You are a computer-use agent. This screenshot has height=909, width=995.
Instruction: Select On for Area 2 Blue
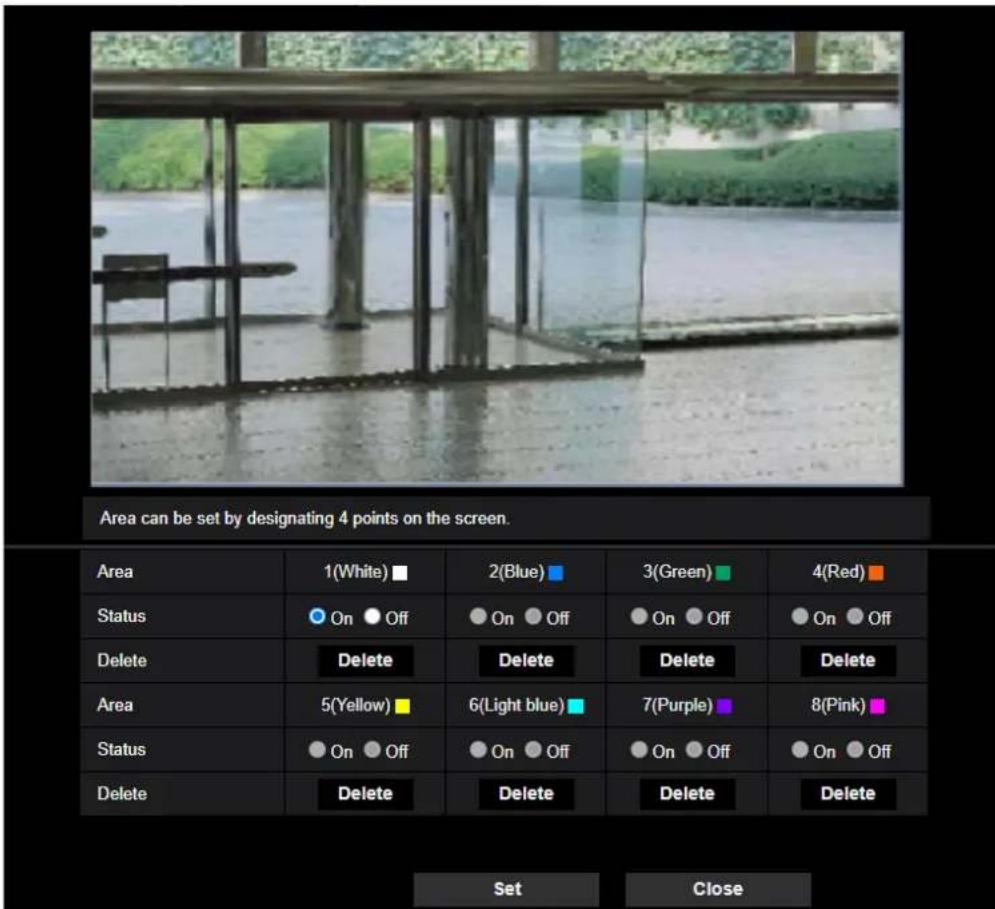(478, 616)
